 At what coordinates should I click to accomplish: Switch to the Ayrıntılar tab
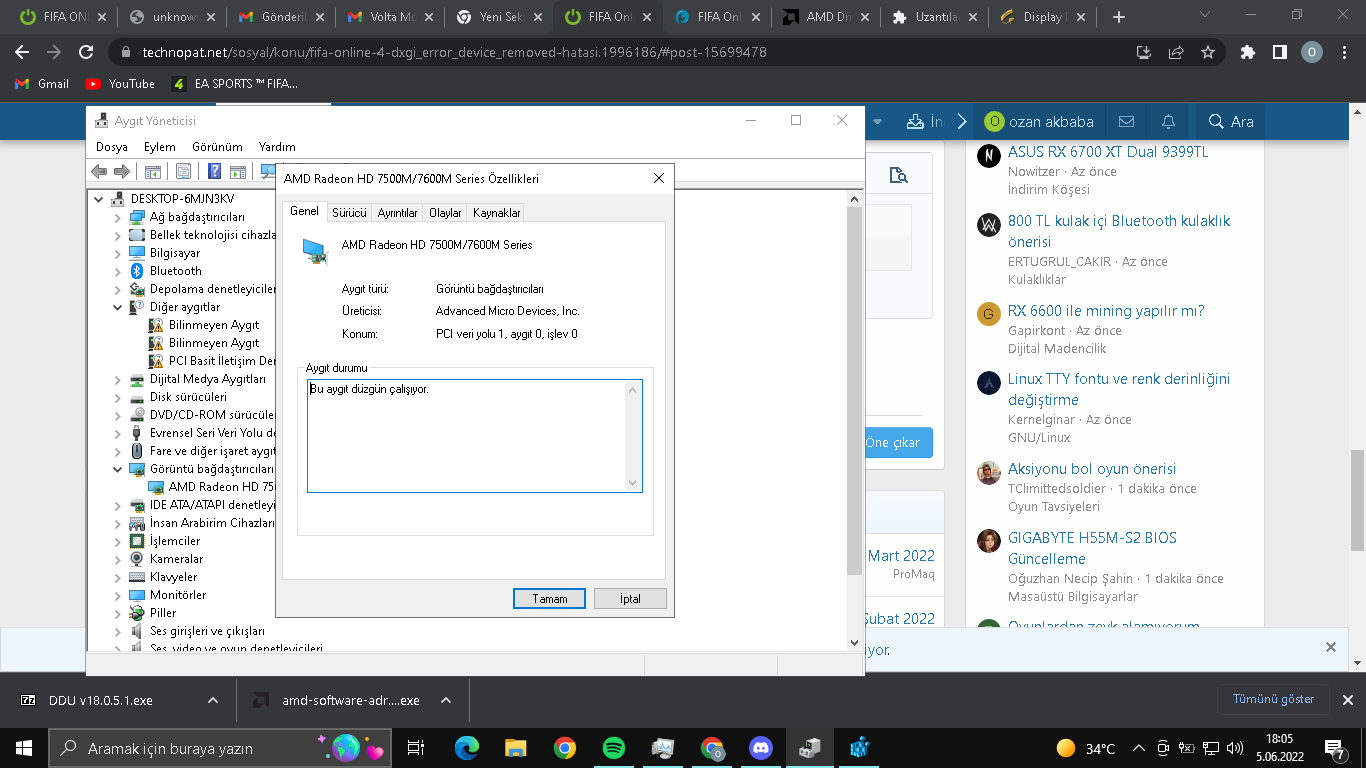pyautogui.click(x=397, y=213)
